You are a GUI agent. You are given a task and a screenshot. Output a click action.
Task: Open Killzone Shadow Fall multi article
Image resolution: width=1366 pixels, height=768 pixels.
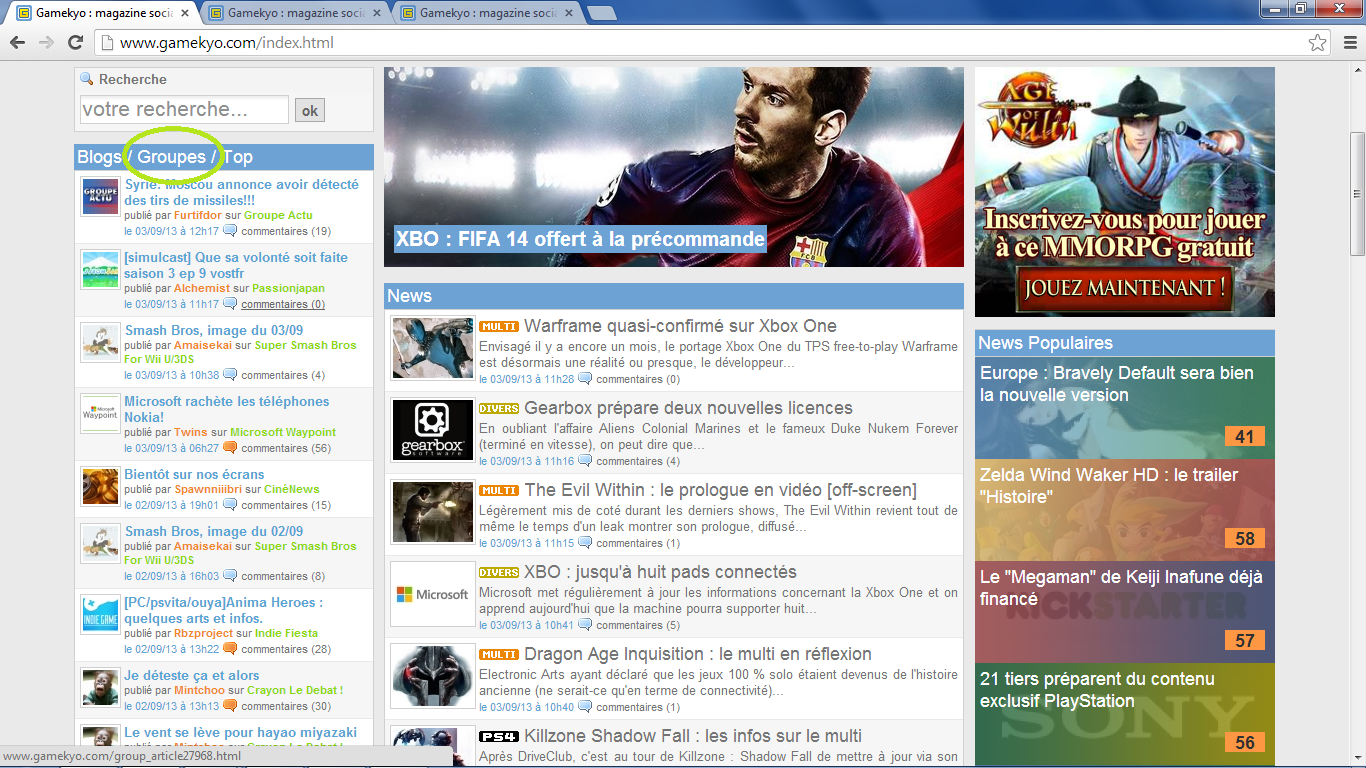pyautogui.click(x=693, y=736)
